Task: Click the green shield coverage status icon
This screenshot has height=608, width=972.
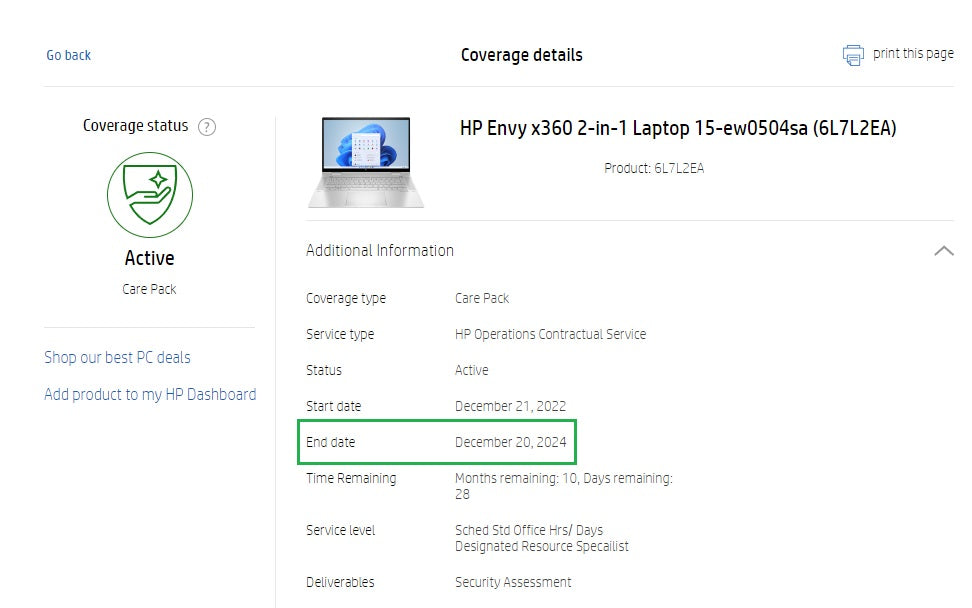Action: pos(150,195)
